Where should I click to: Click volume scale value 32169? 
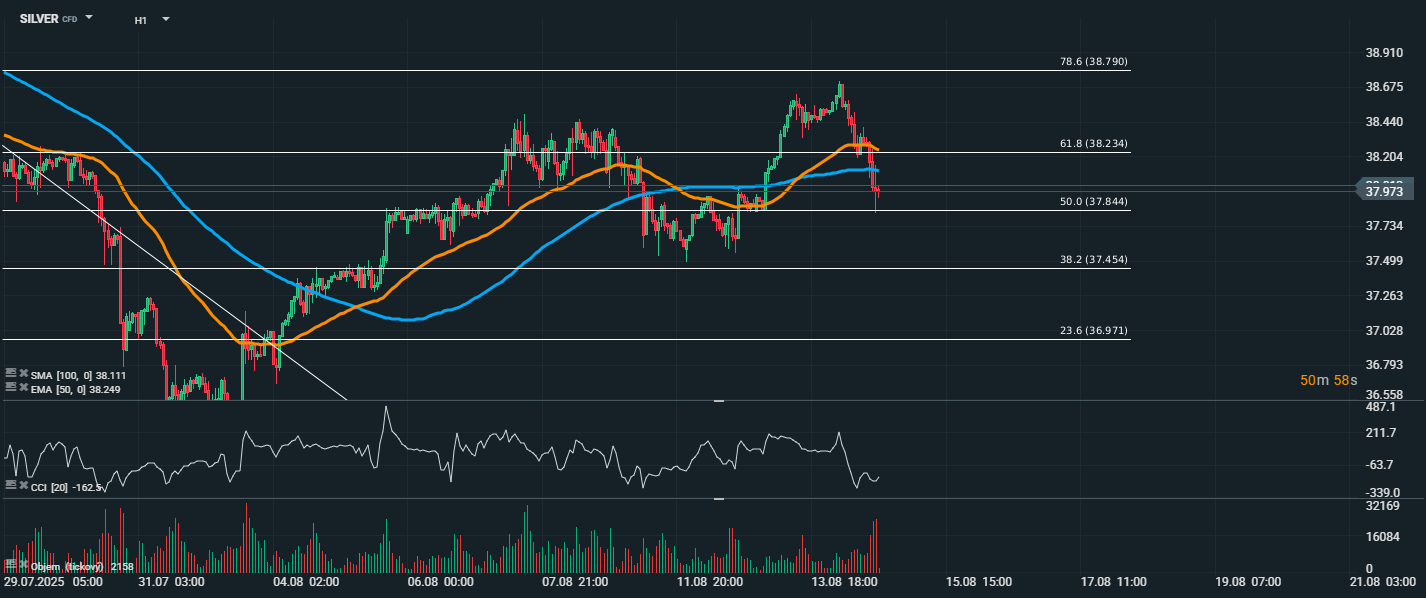tap(1384, 506)
